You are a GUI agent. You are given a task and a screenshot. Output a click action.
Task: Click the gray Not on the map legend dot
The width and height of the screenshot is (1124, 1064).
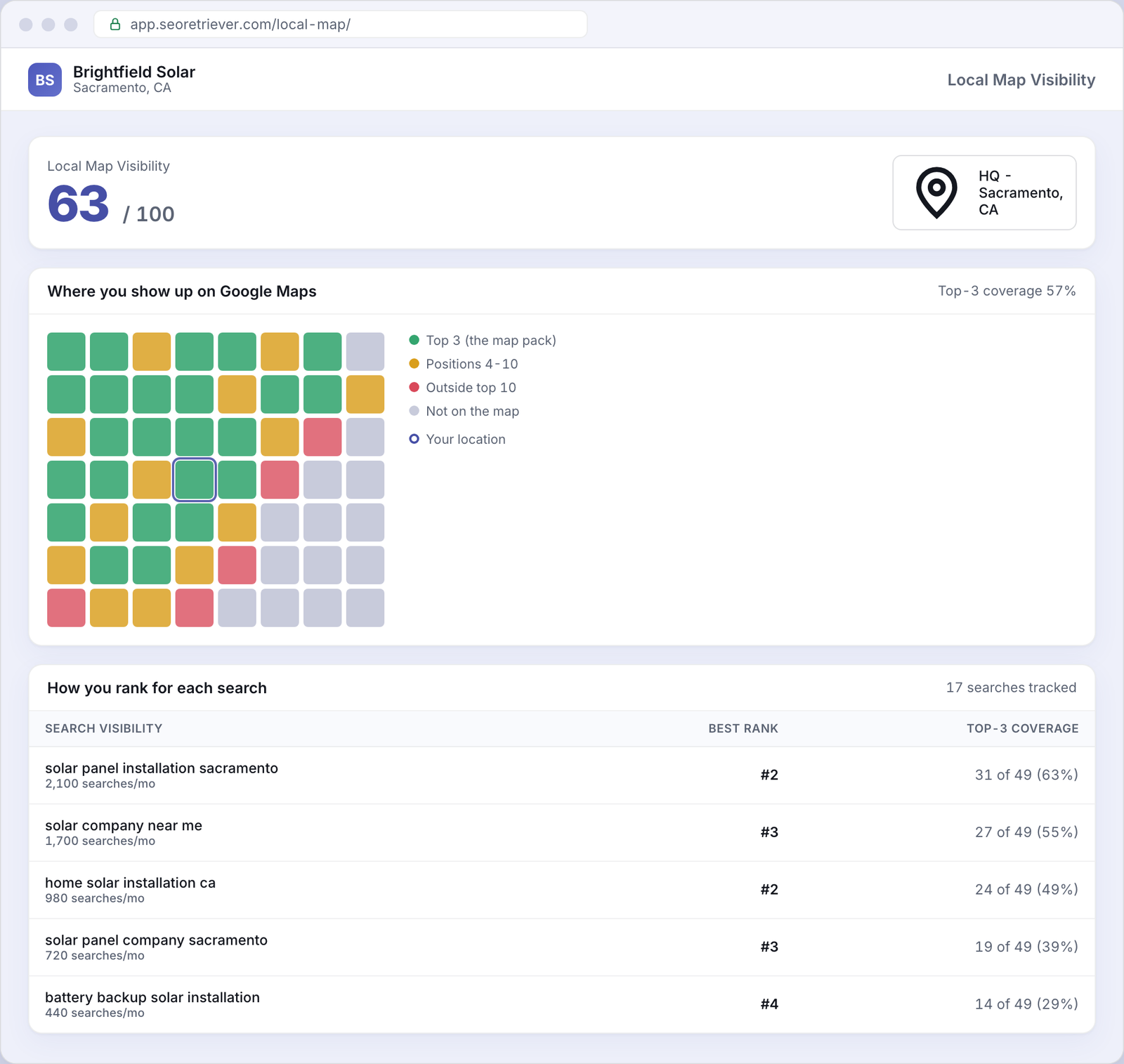414,411
